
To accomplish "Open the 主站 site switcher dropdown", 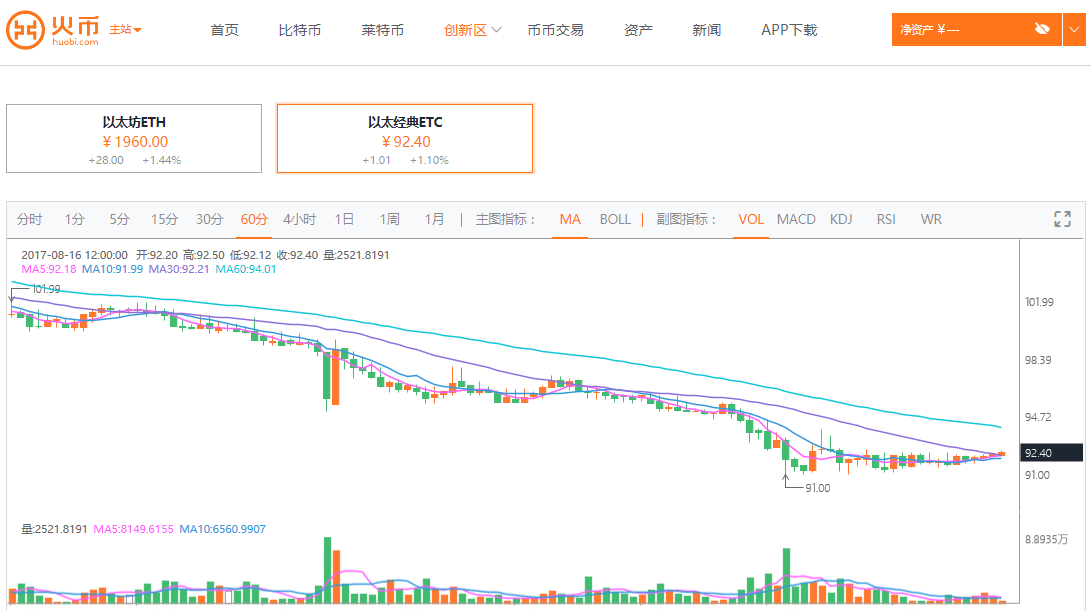I will 125,30.
